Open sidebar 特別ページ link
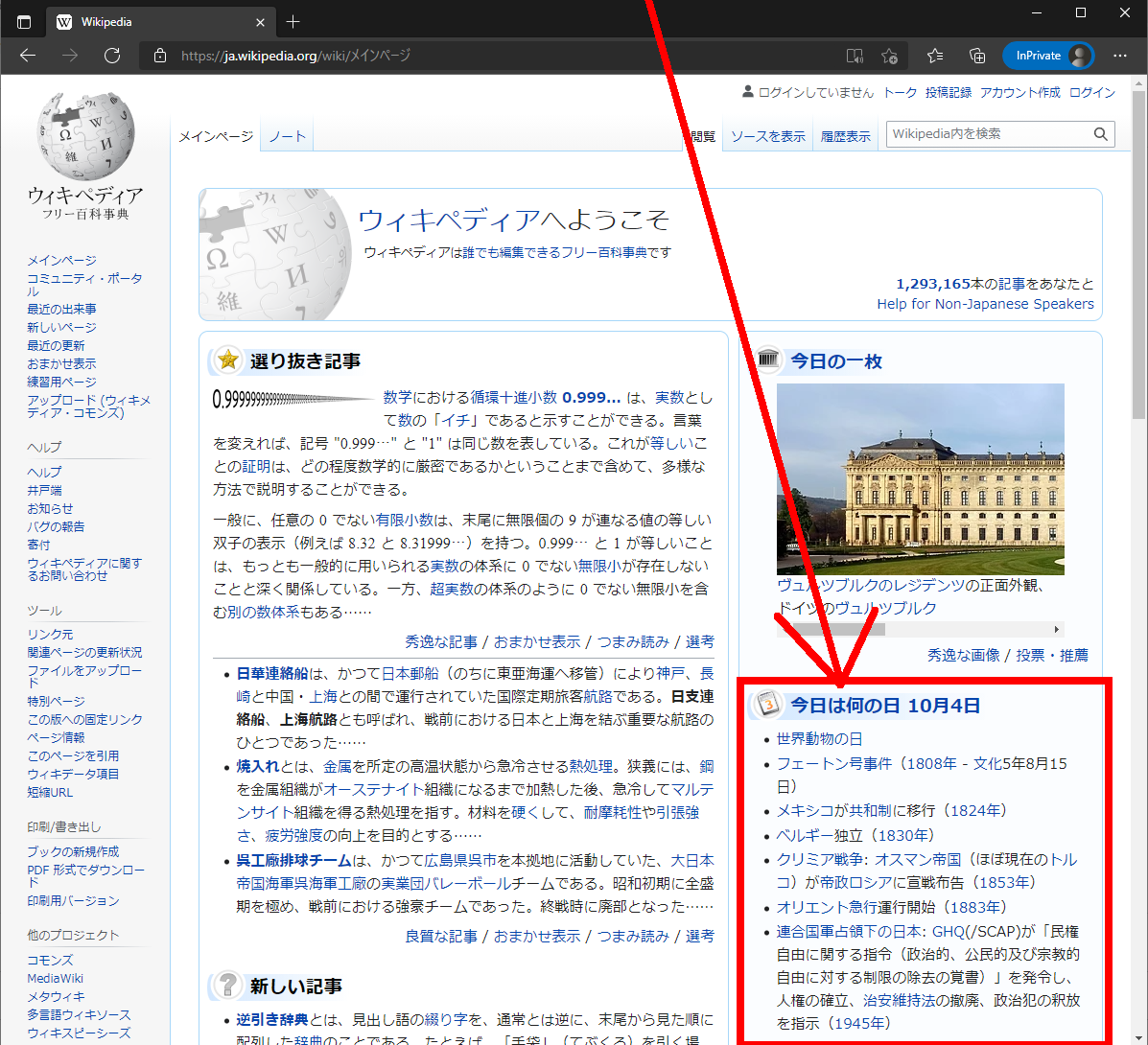The width and height of the screenshot is (1148, 1045). pos(56,701)
